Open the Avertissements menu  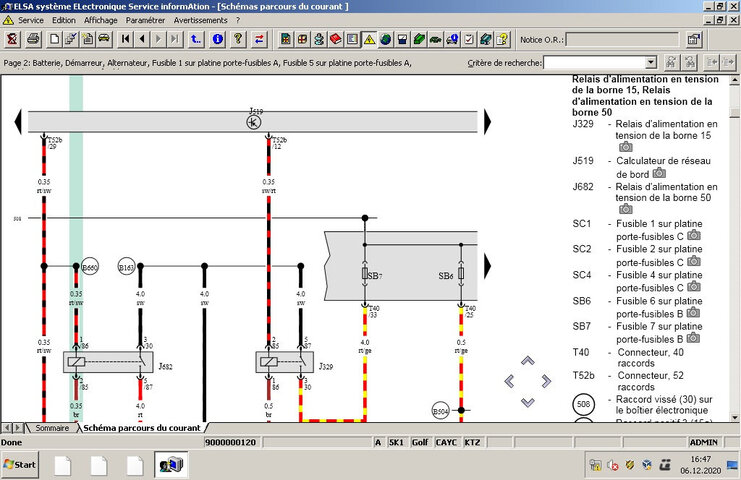[x=200, y=20]
